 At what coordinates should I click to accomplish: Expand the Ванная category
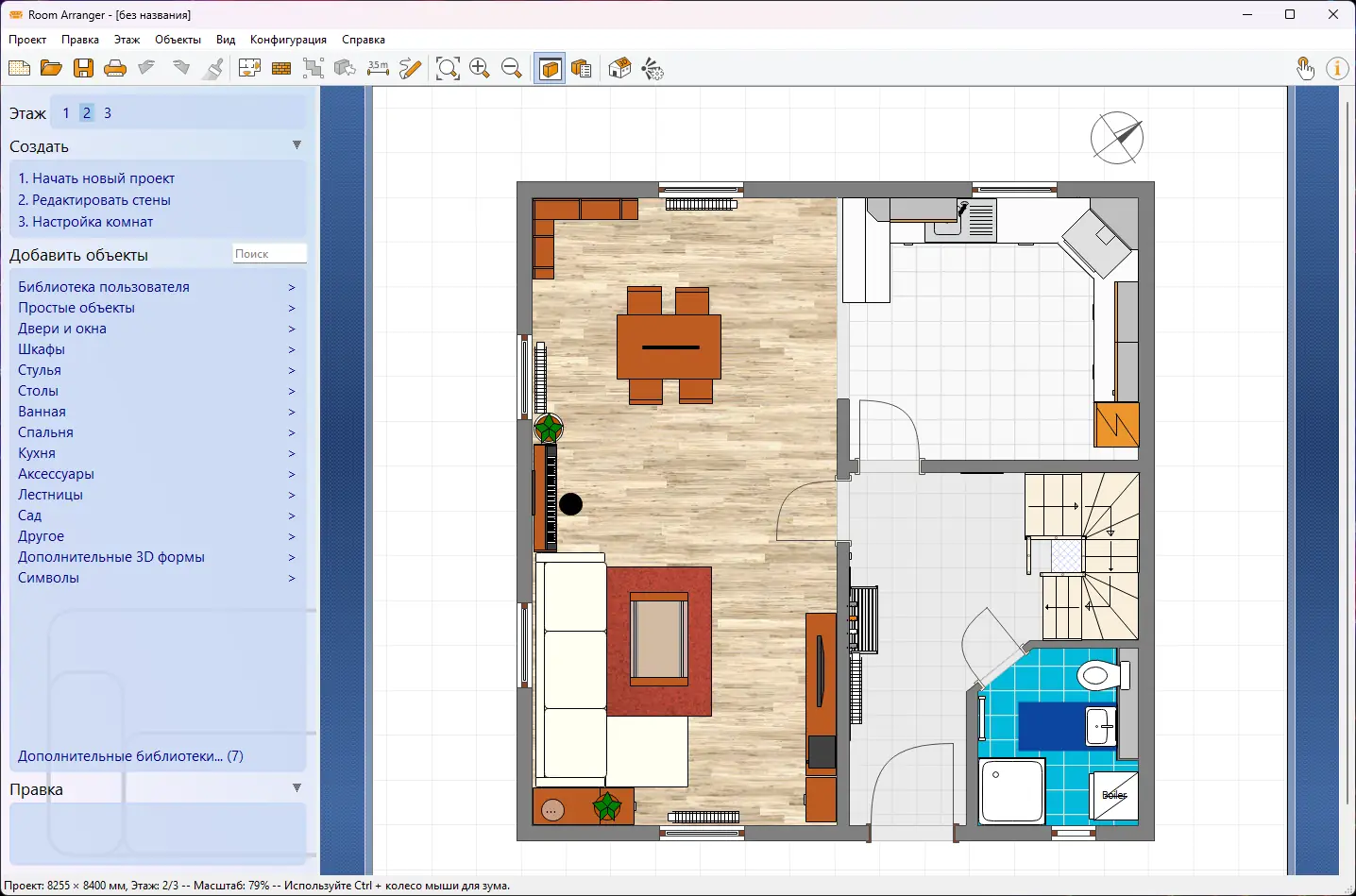coord(157,412)
